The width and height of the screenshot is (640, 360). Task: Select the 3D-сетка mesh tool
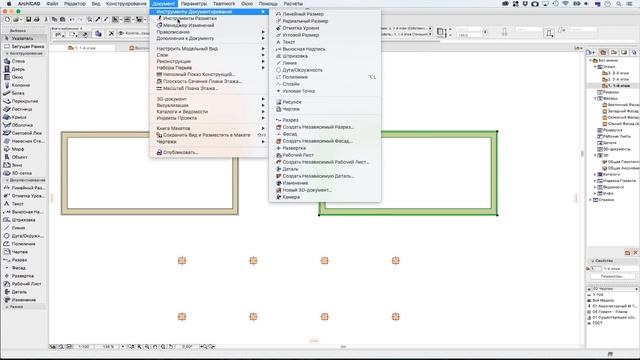[24, 173]
